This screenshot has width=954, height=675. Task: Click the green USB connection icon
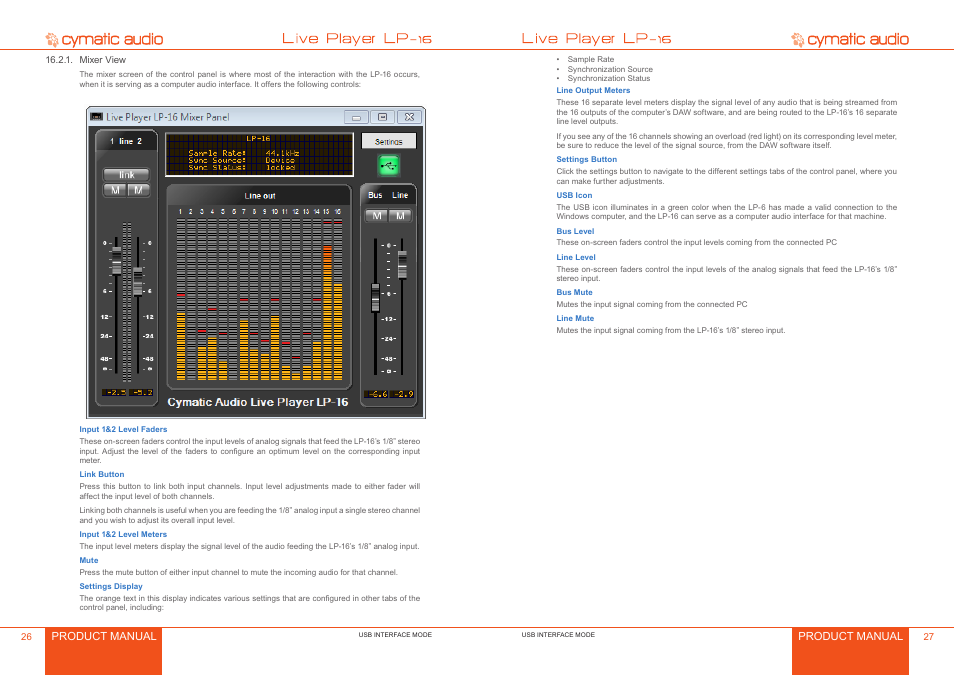pos(388,165)
